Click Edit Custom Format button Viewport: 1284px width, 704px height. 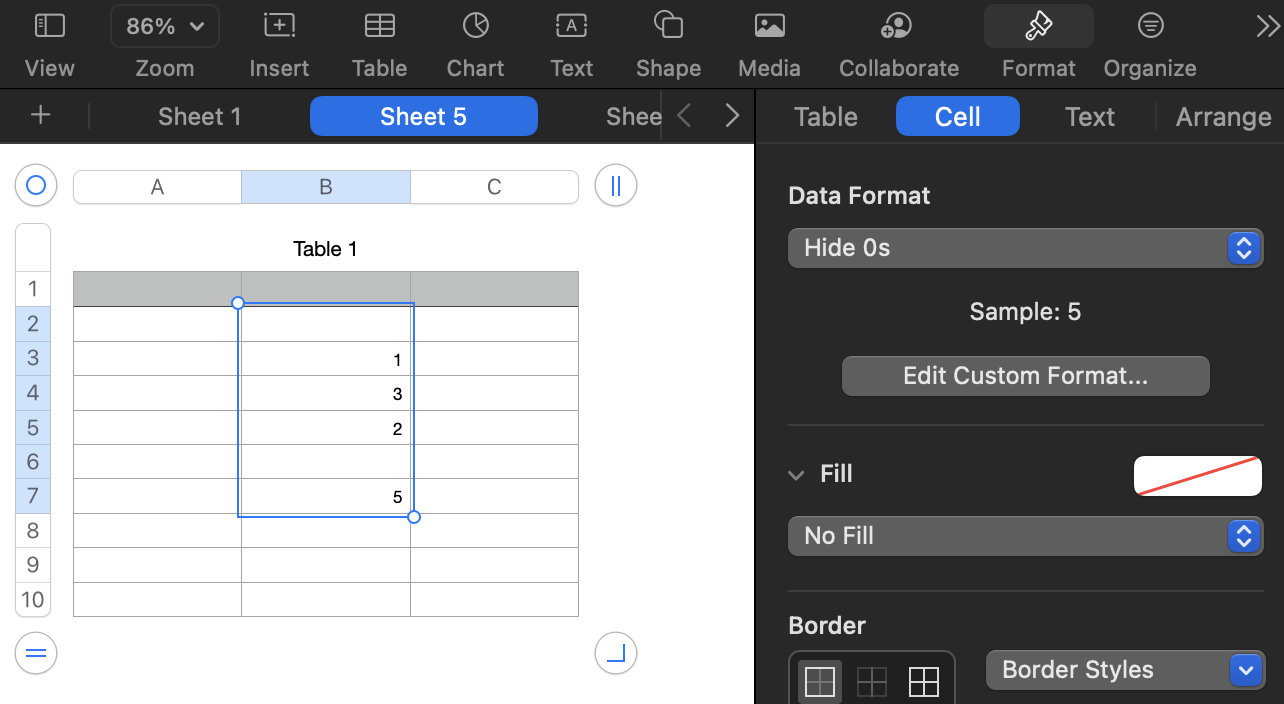point(1025,376)
